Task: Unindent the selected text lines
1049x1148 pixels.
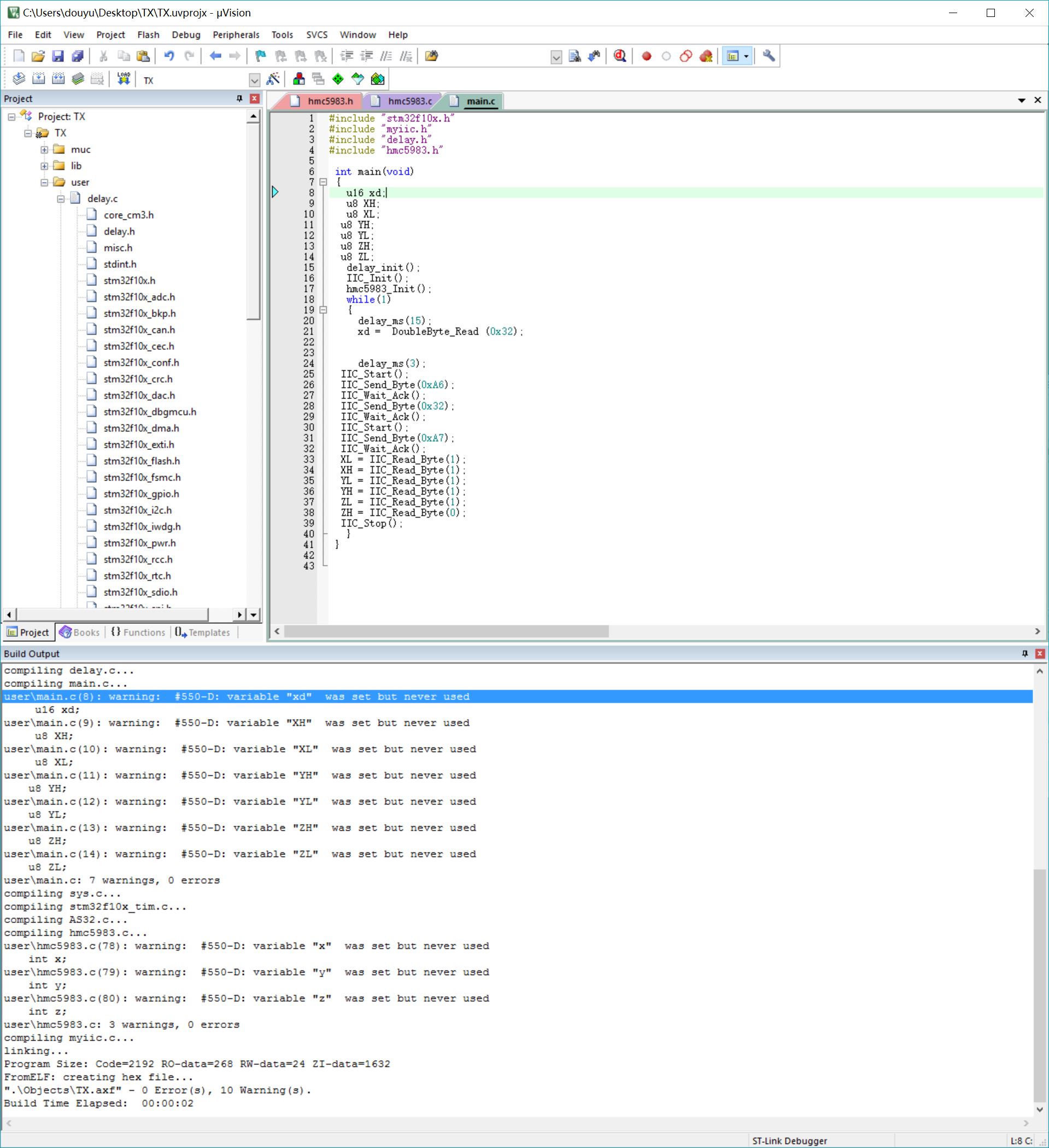Action: coord(367,56)
